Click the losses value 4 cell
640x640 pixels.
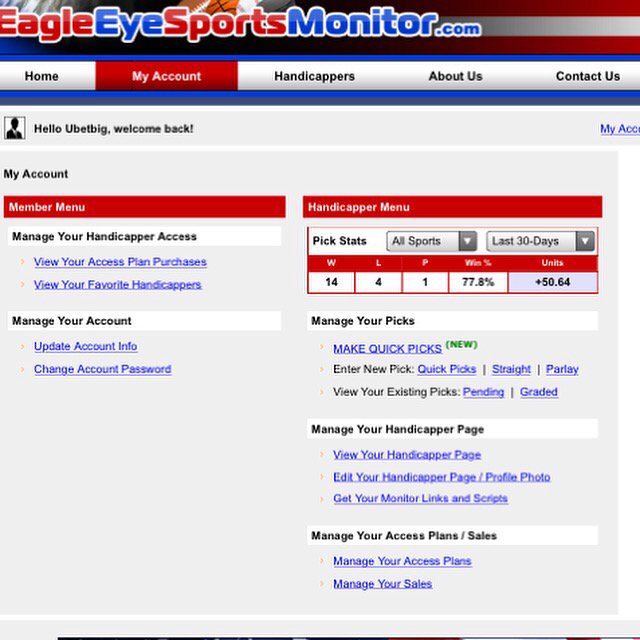(378, 282)
